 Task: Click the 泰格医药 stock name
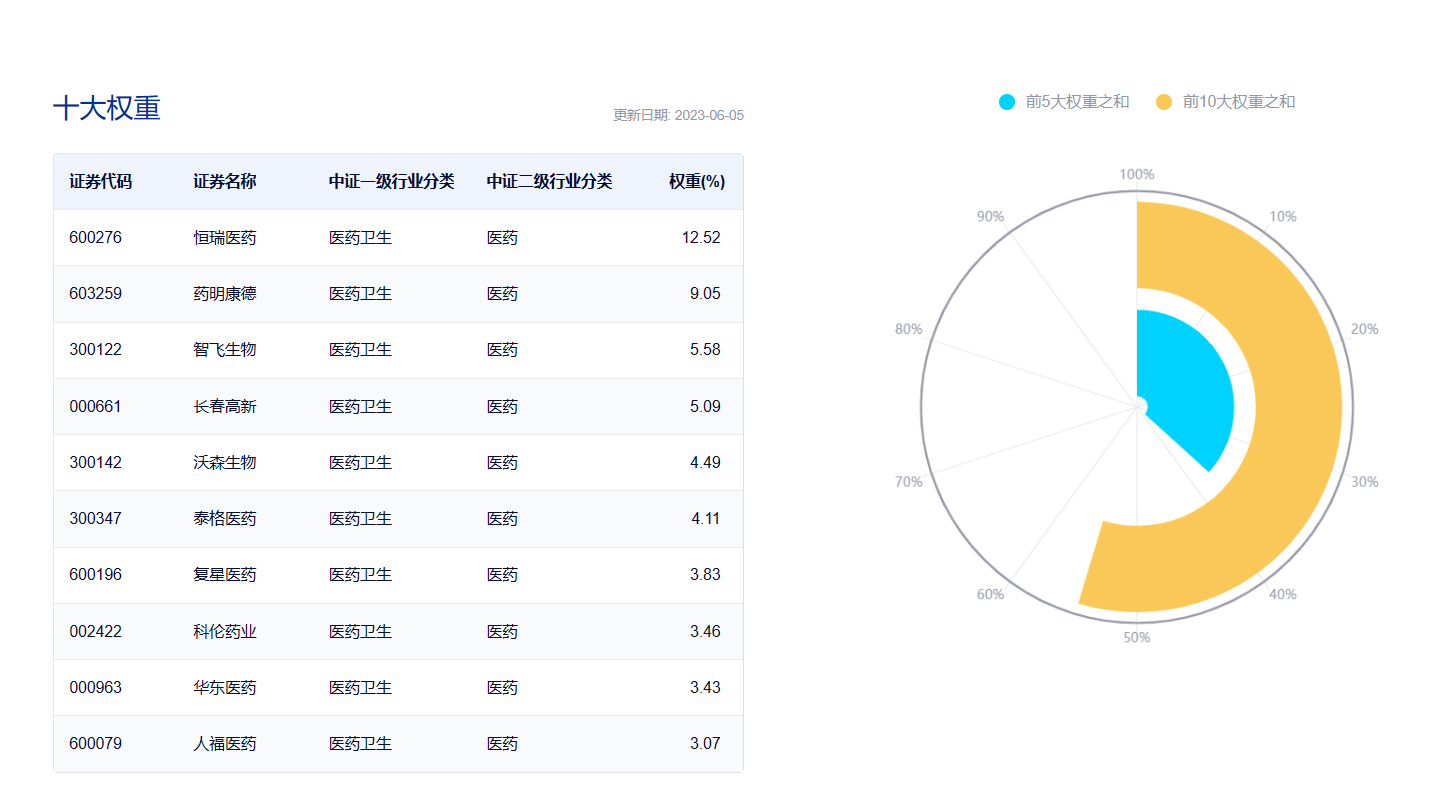[x=225, y=519]
